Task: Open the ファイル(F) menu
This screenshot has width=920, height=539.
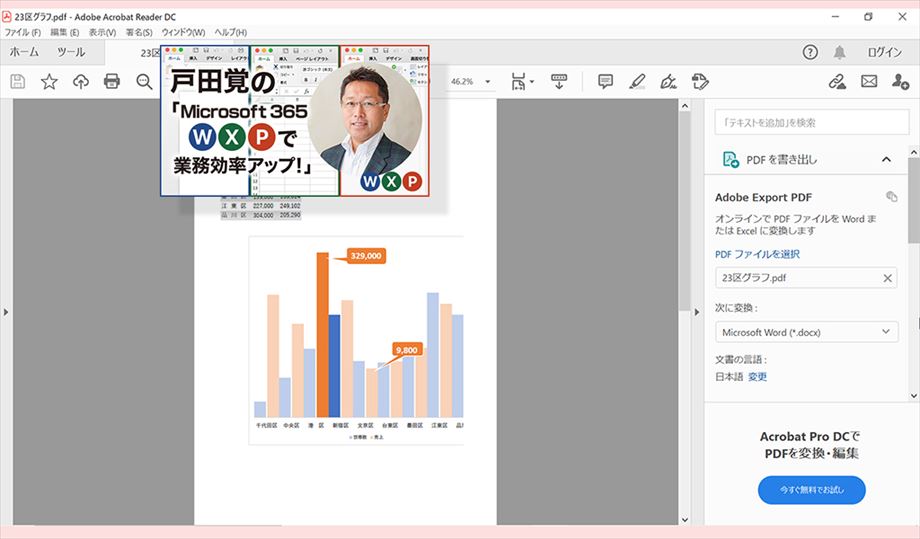Action: [x=23, y=32]
